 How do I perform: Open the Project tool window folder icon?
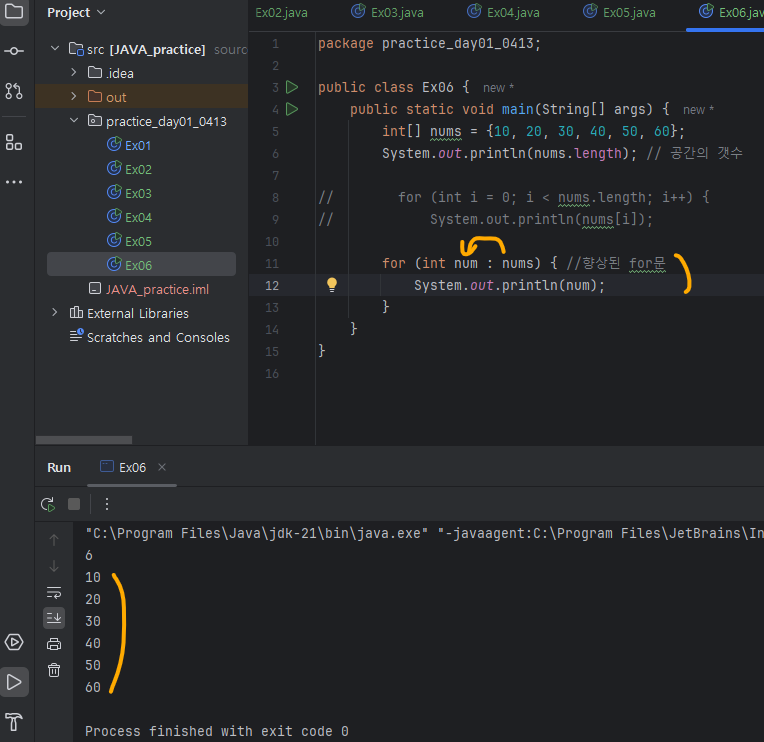[14, 11]
